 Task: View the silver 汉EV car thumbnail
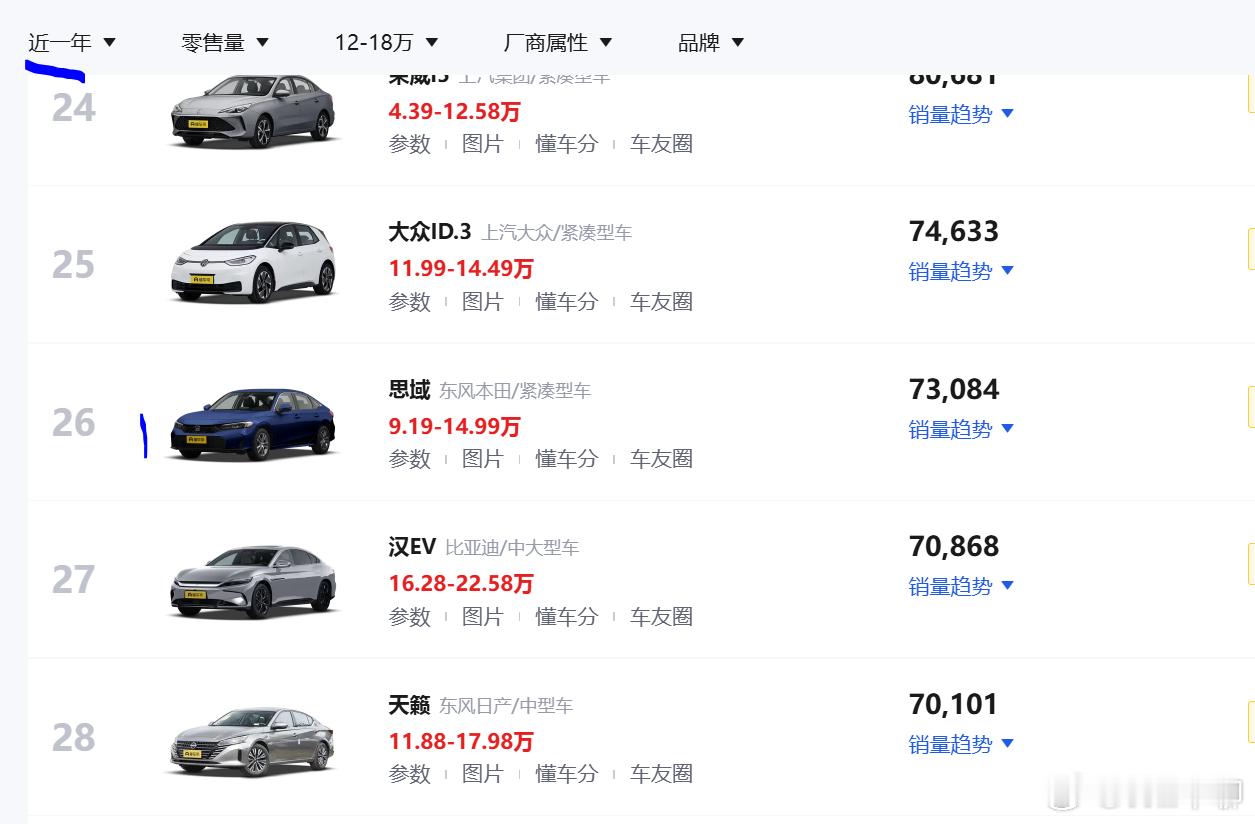pos(253,580)
